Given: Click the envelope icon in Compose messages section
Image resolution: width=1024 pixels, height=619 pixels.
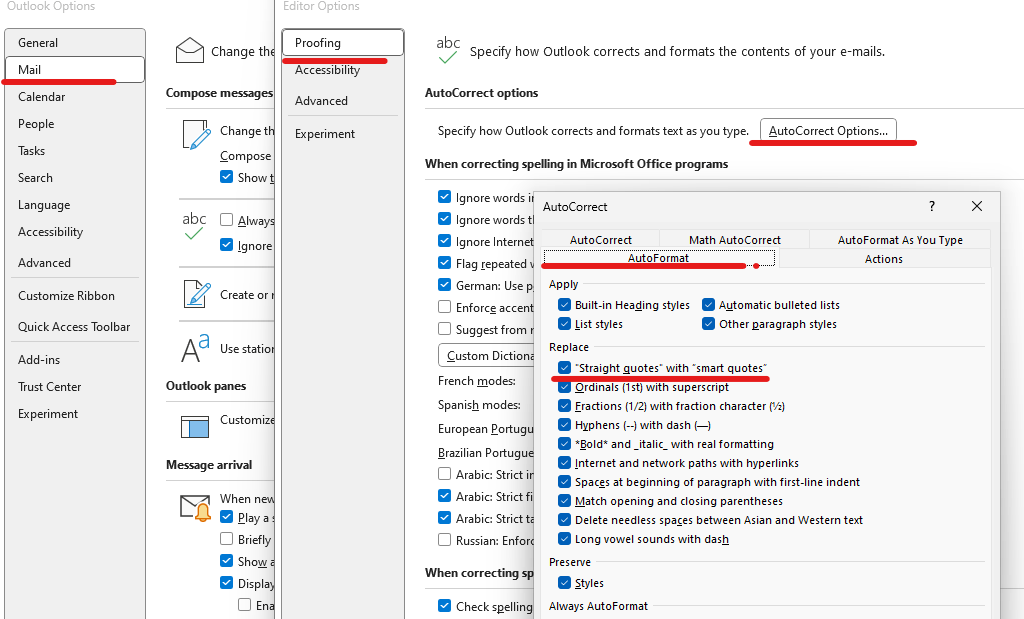Looking at the screenshot, I should click(x=190, y=48).
